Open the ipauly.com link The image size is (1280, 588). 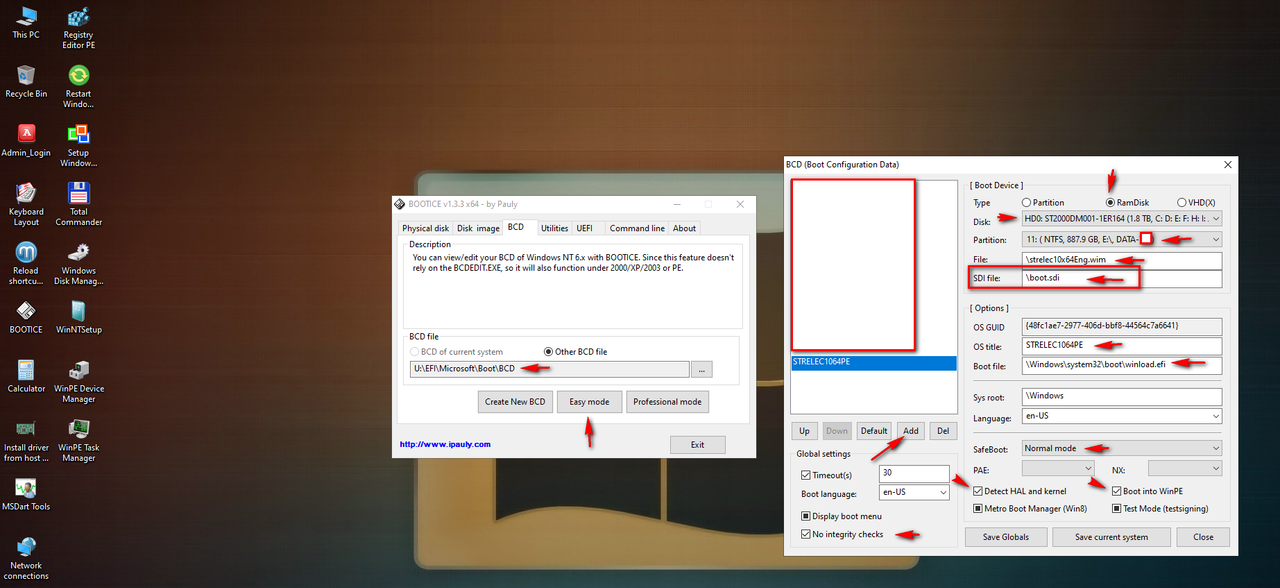445,445
